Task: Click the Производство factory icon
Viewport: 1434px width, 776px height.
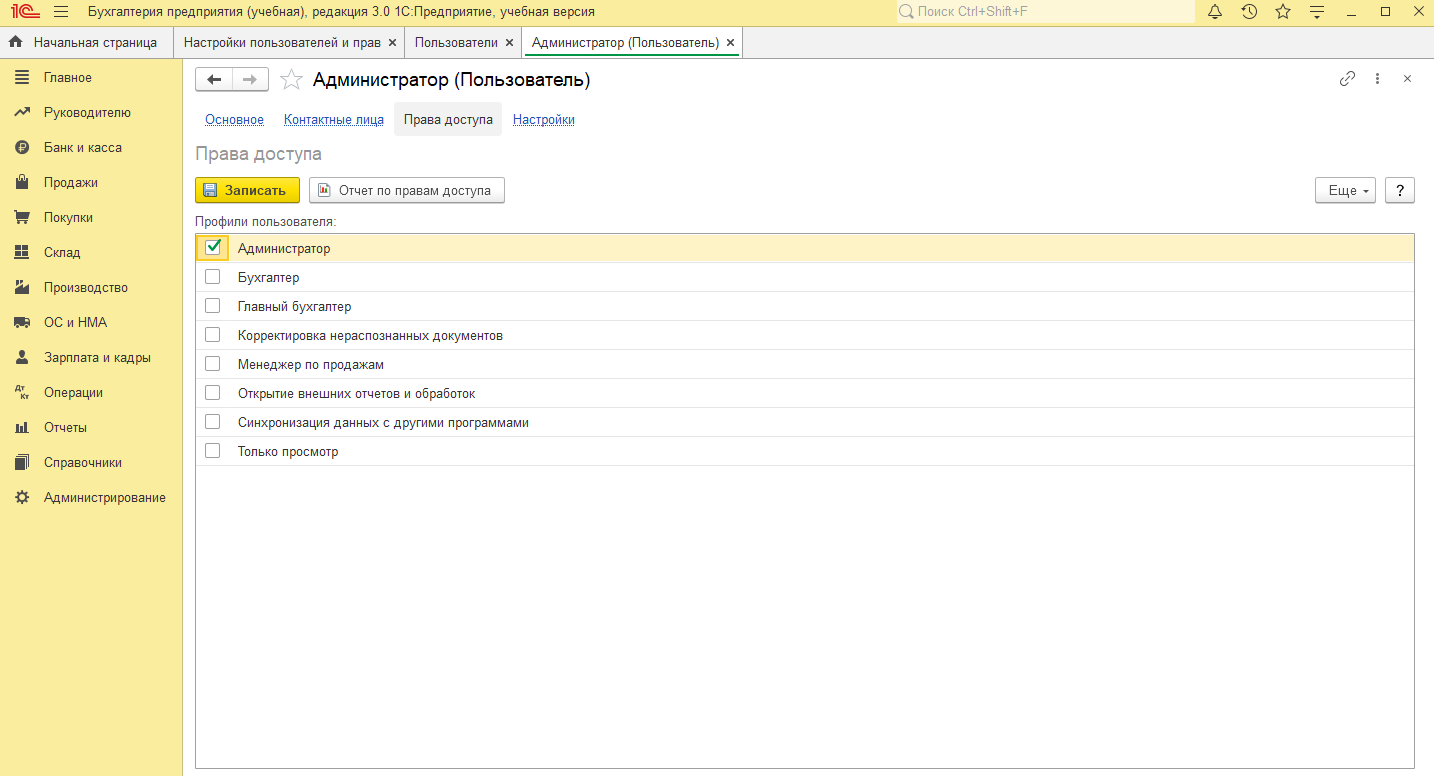Action: click(22, 288)
